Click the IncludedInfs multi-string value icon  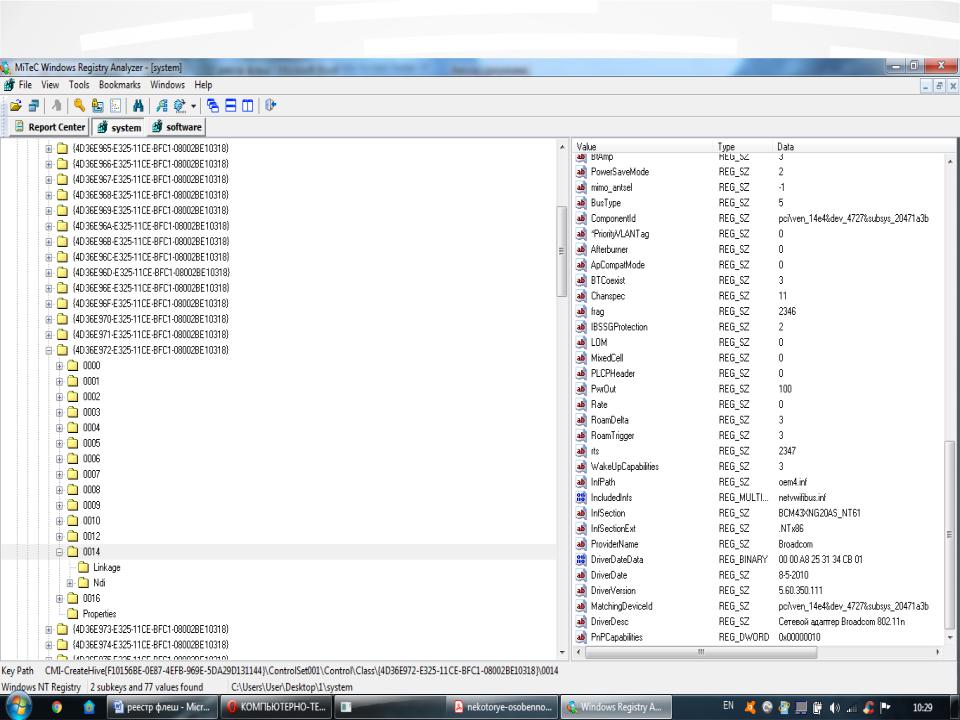tap(581, 498)
